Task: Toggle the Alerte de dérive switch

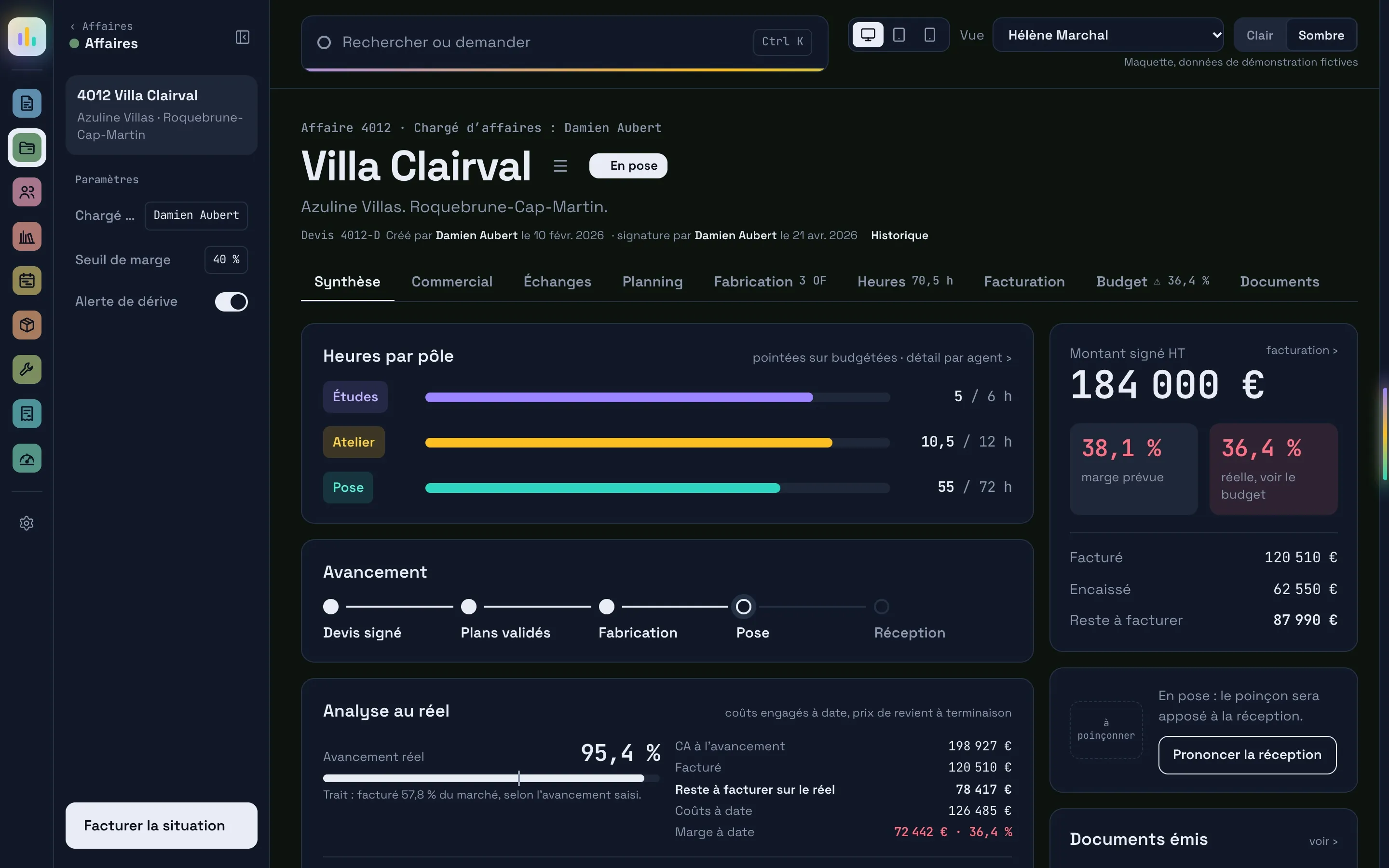Action: [x=231, y=301]
